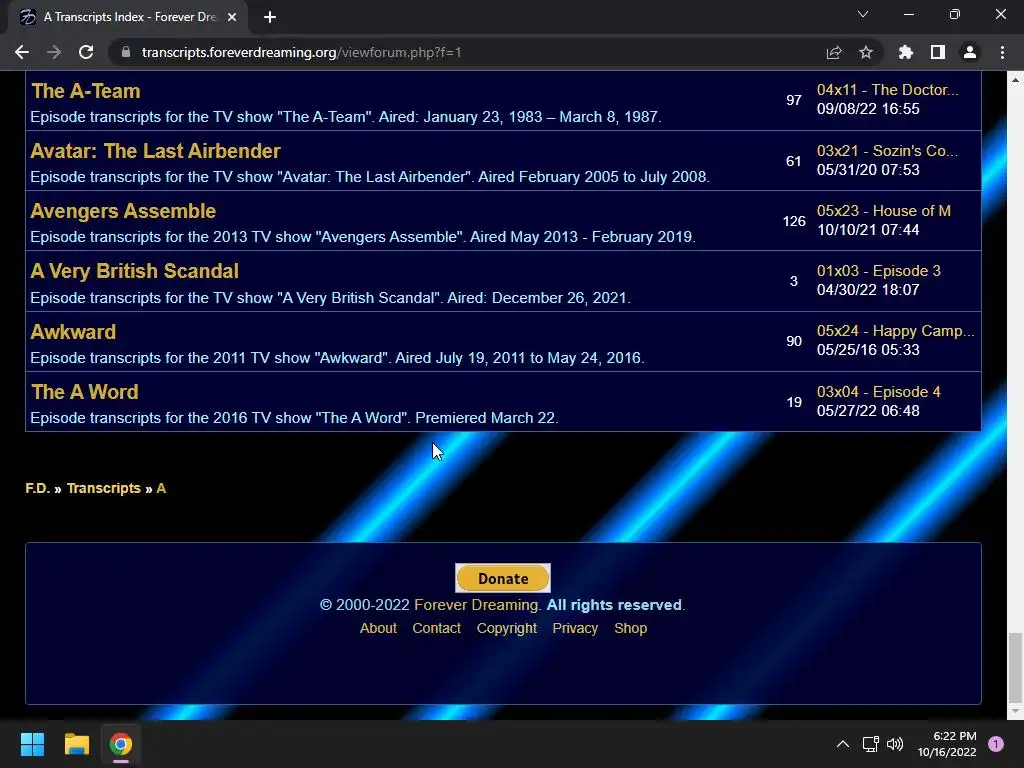
Task: Click the page scrollbar thumb
Action: click(x=1014, y=666)
